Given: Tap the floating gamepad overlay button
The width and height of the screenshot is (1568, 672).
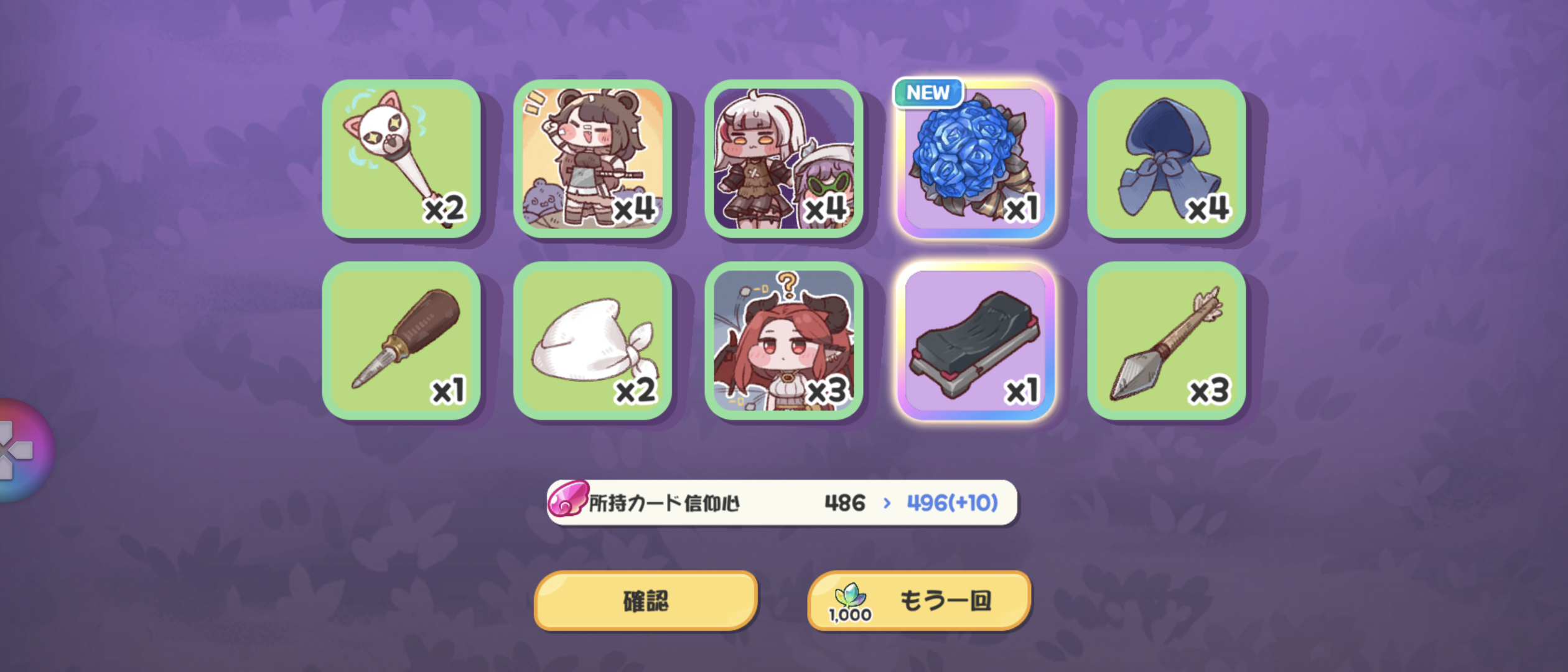Looking at the screenshot, I should tap(22, 450).
